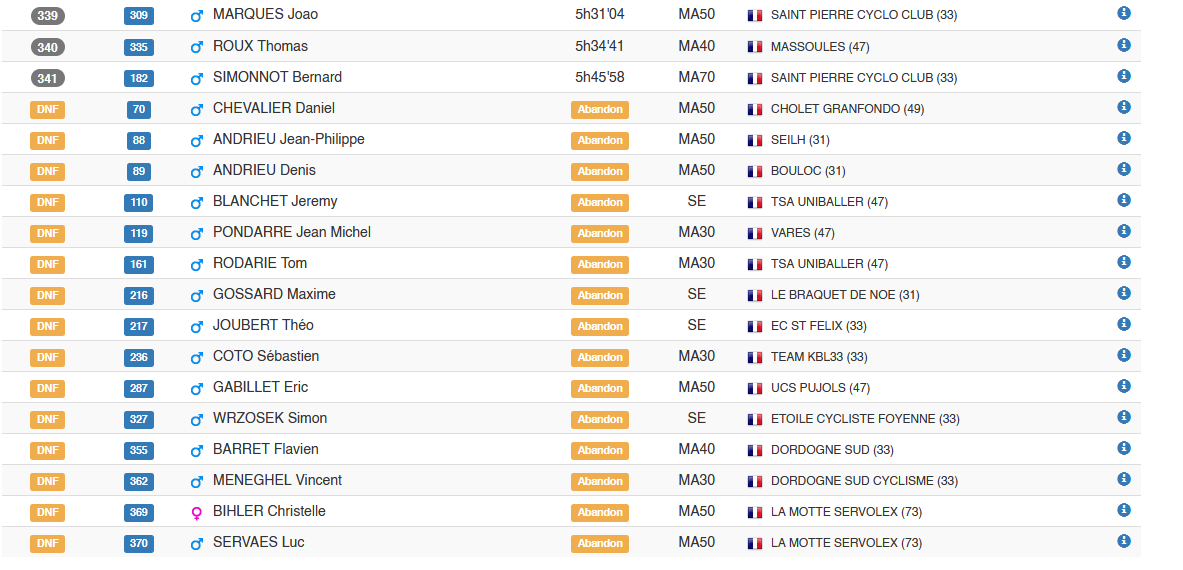
Task: Click rank badge 341
Action: click(48, 78)
